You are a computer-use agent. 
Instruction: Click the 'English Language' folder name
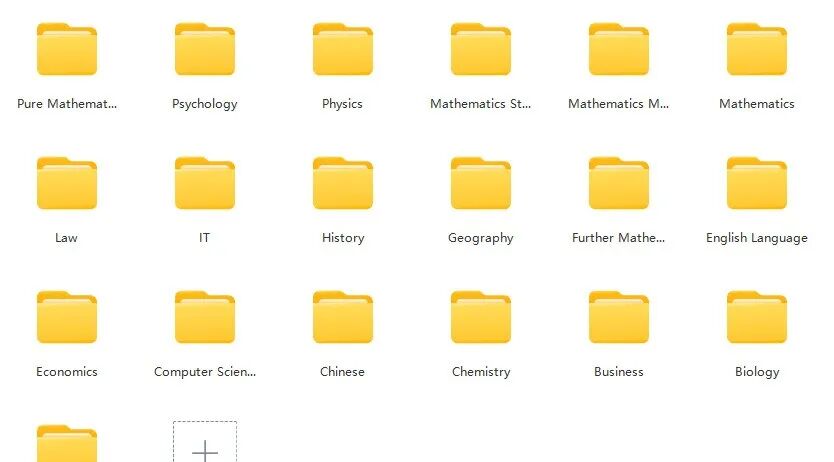[x=757, y=238]
